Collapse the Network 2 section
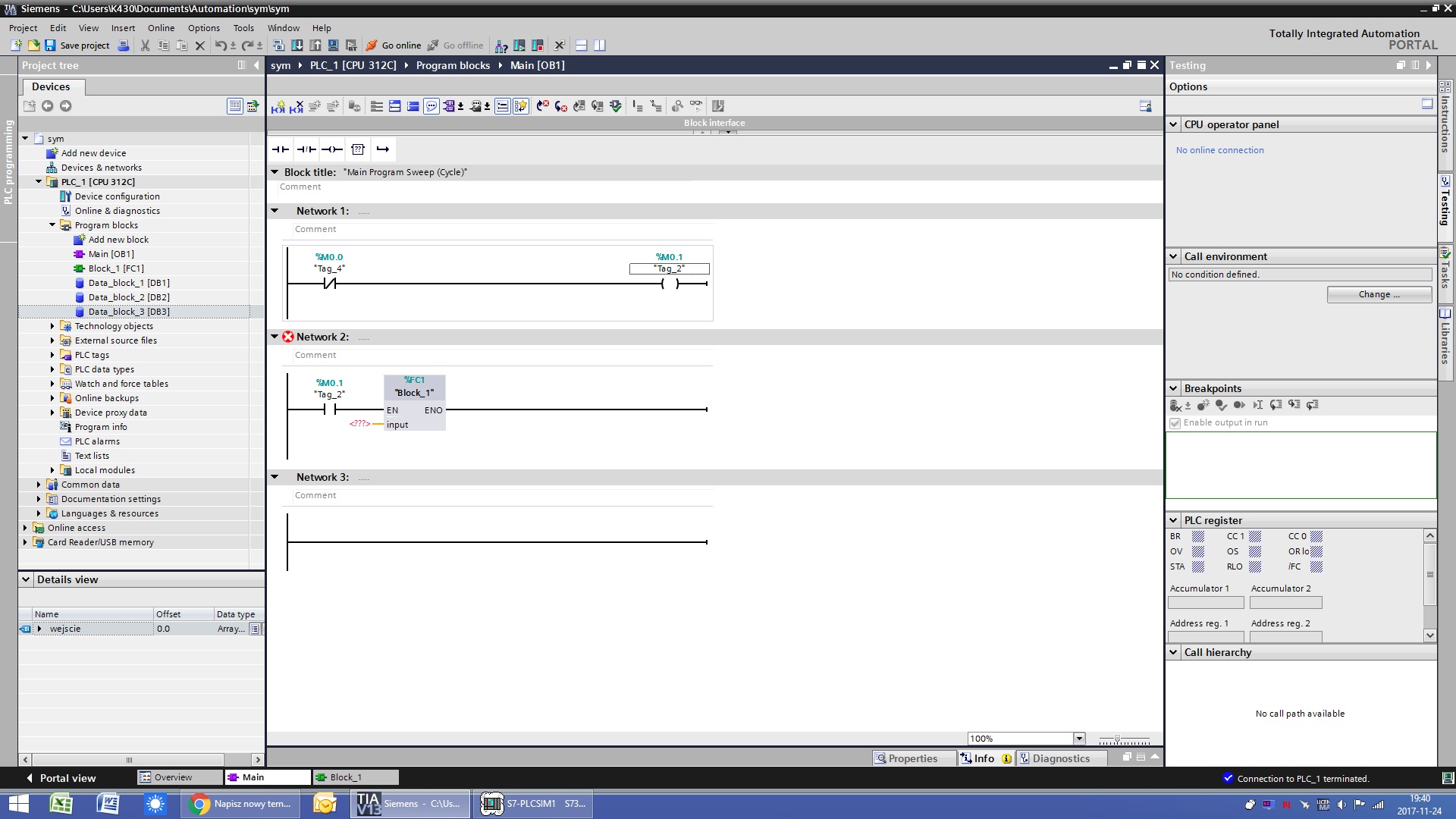Image resolution: width=1456 pixels, height=819 pixels. 275,337
